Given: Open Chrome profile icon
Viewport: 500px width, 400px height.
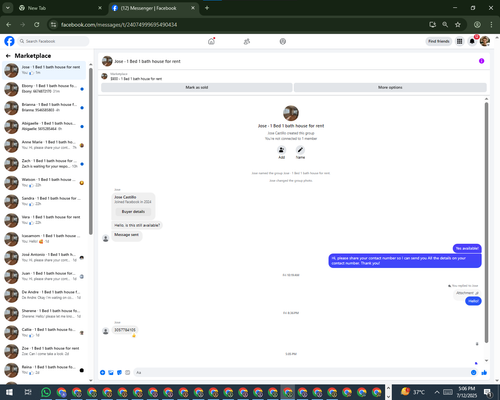Looking at the screenshot, I should click(x=477, y=24).
